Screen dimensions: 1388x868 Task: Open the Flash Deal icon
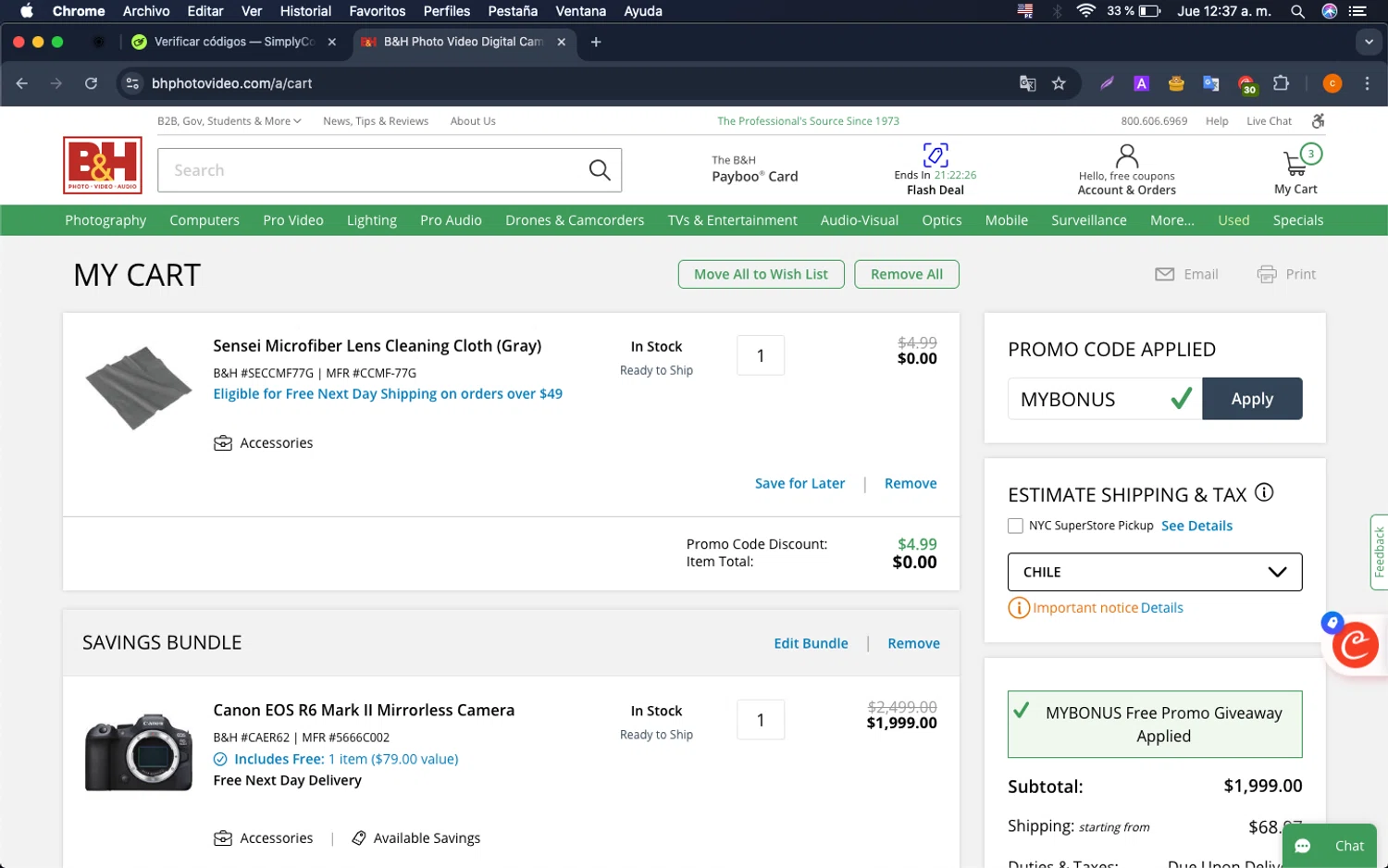[935, 155]
